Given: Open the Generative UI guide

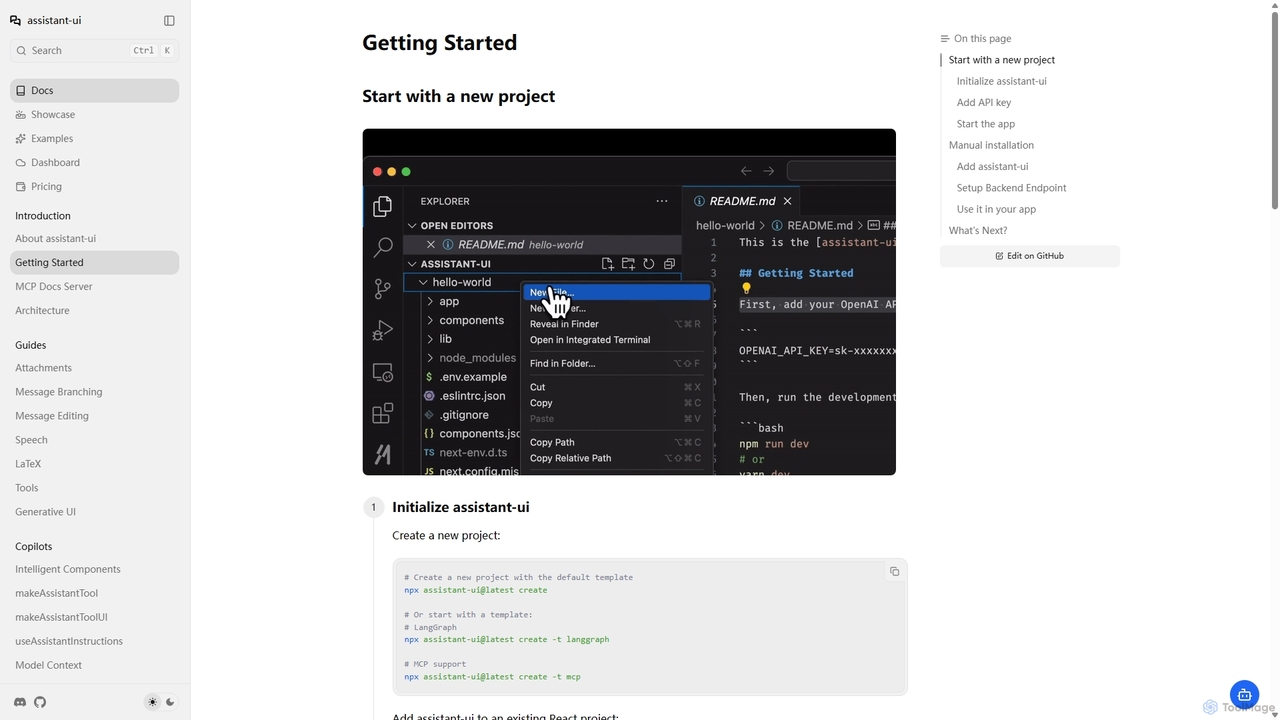Looking at the screenshot, I should tap(94, 511).
